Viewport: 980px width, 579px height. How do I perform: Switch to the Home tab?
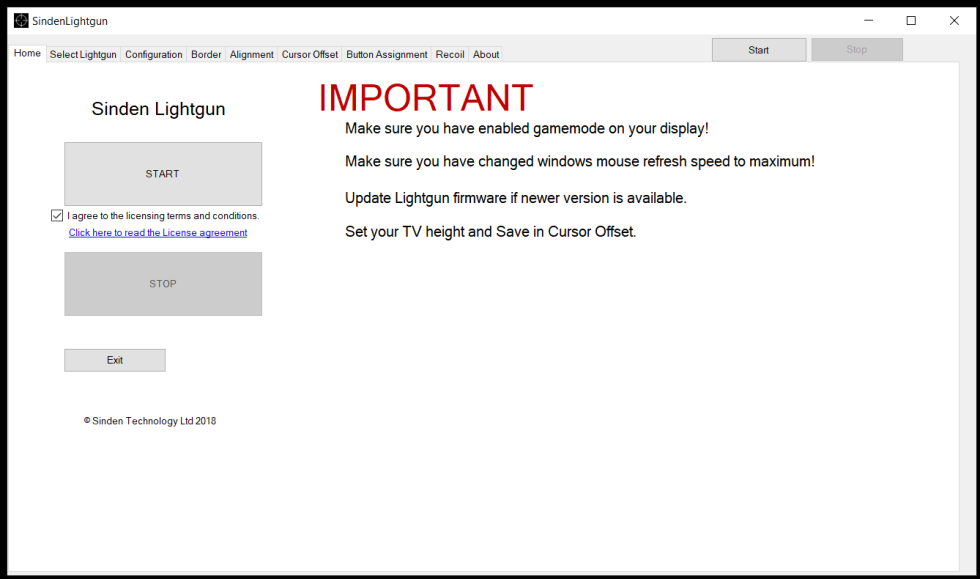coord(27,53)
